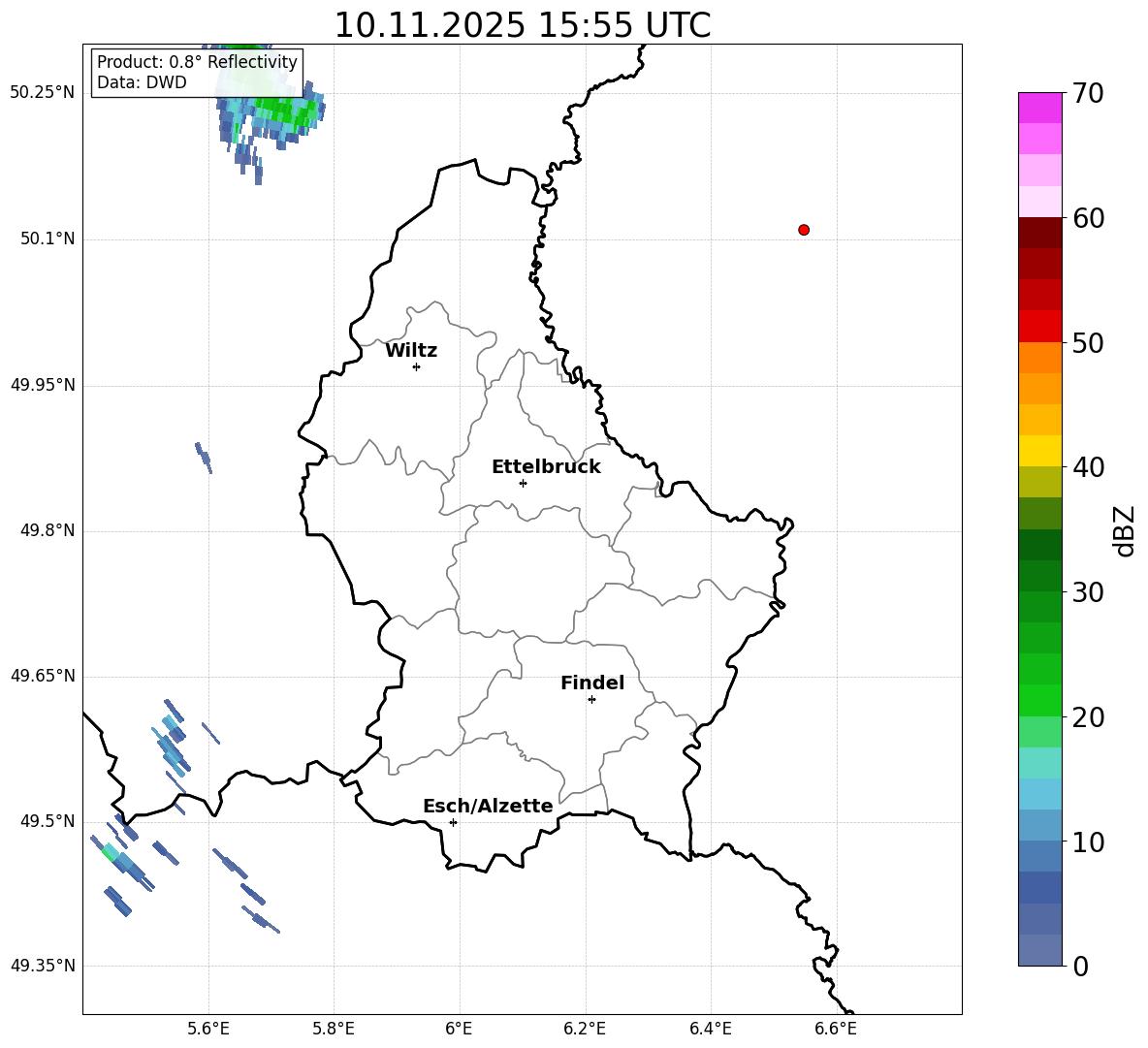Click the Findel station cross marker

pos(591,700)
